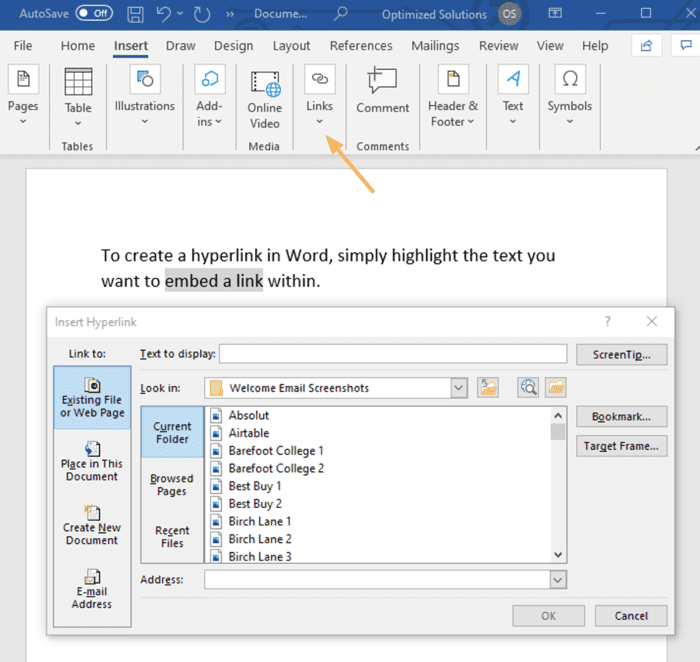Viewport: 700px width, 662px height.
Task: Switch to the Home tab
Action: (x=78, y=46)
